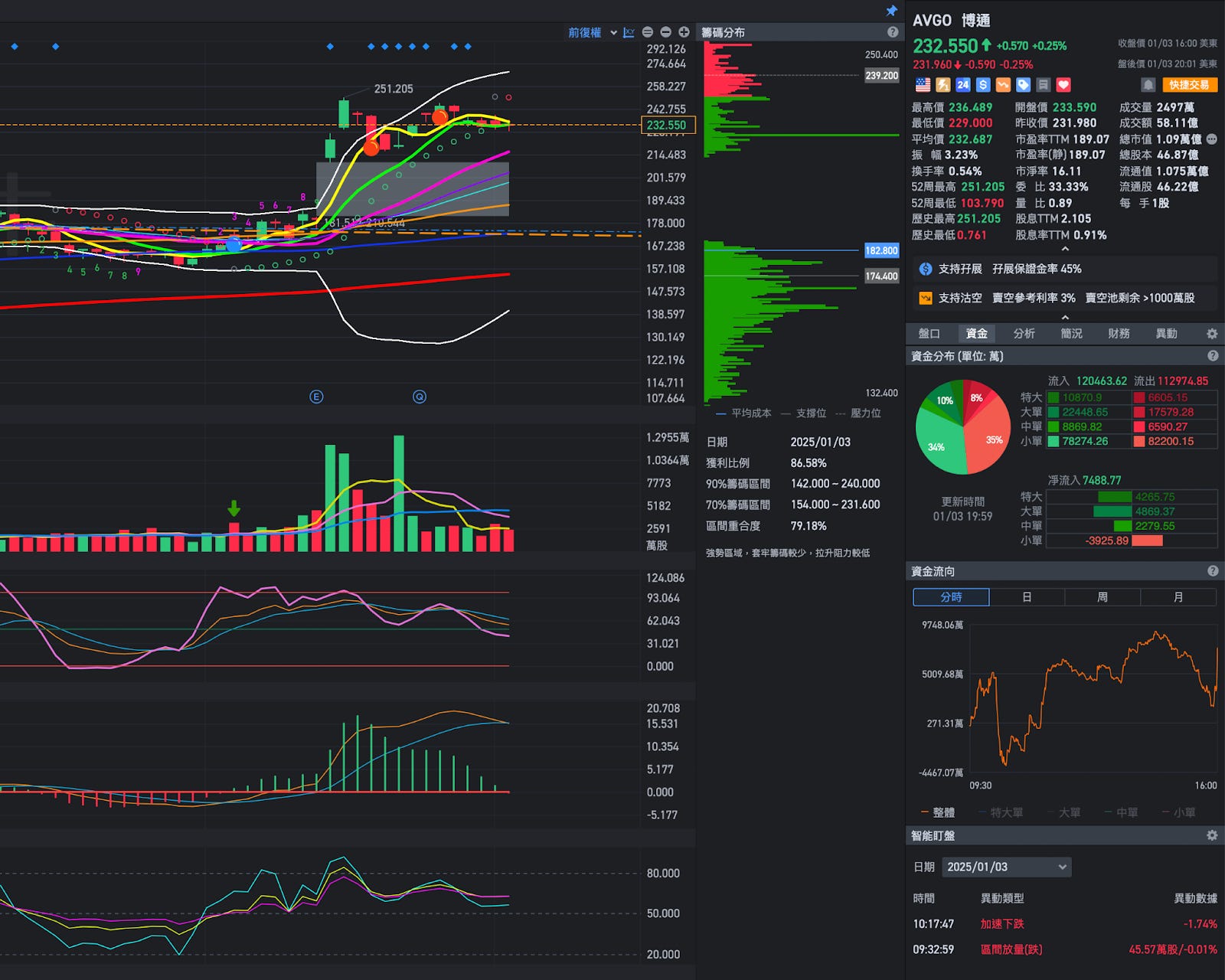Toggle the 大單 line legend
The image size is (1225, 980).
(1064, 812)
